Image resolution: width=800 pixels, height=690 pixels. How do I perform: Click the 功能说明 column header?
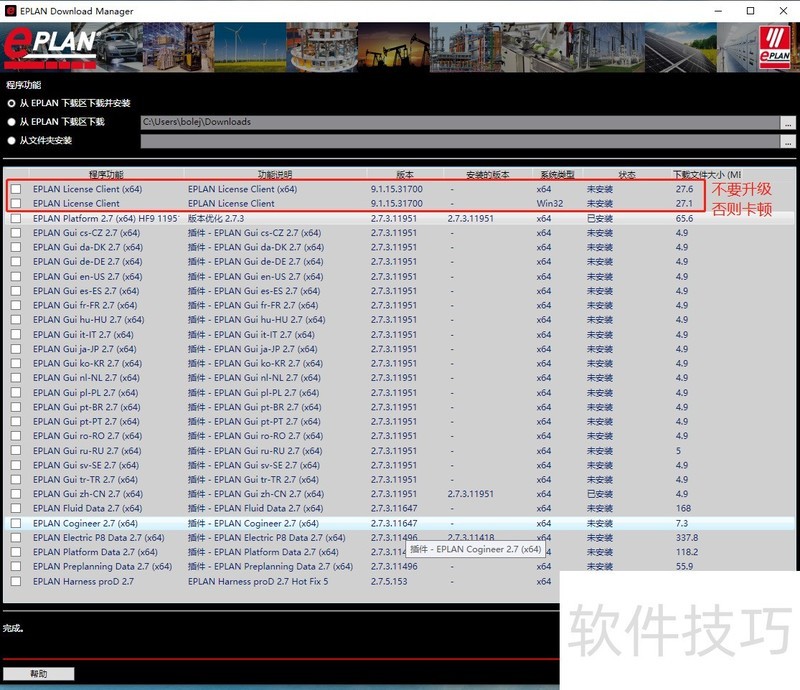[275, 174]
